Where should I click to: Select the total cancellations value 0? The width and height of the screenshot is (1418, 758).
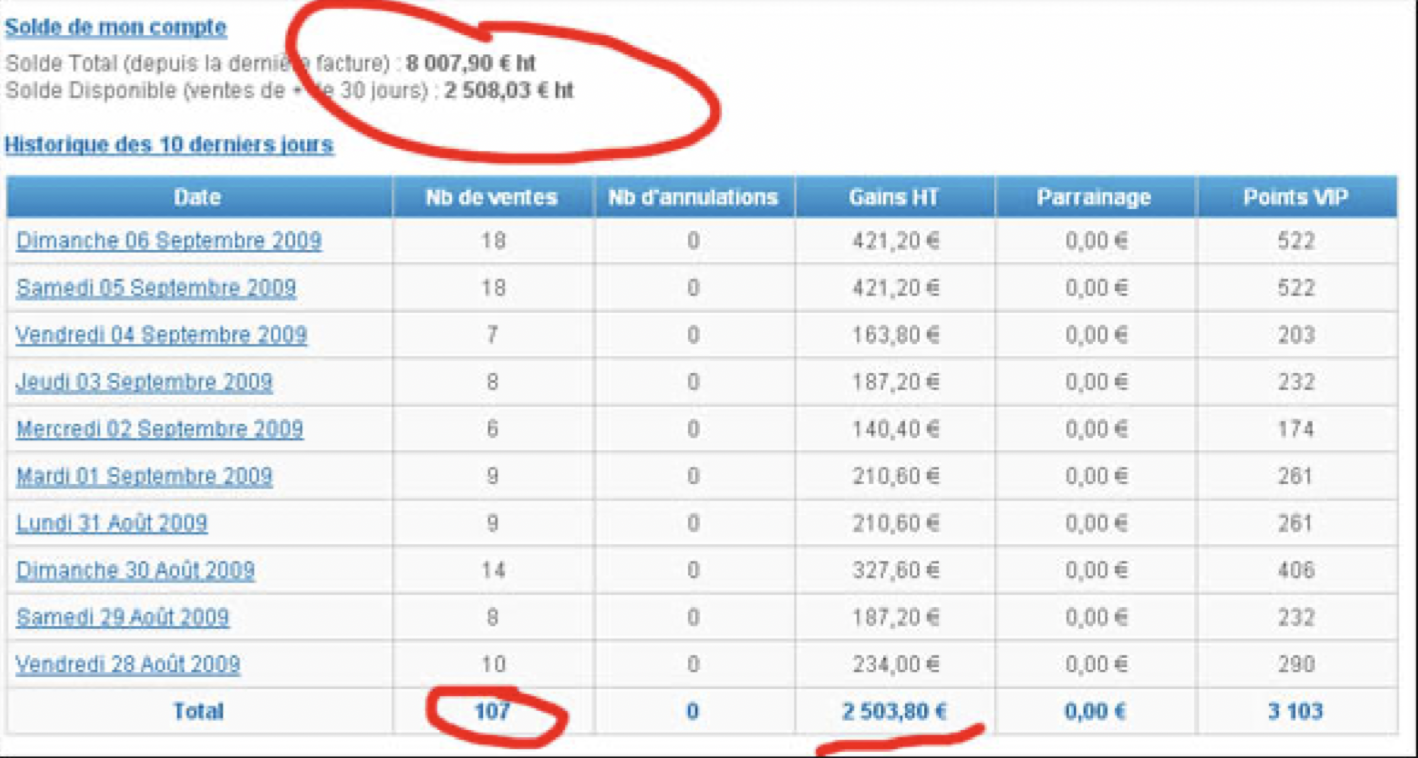click(x=693, y=711)
